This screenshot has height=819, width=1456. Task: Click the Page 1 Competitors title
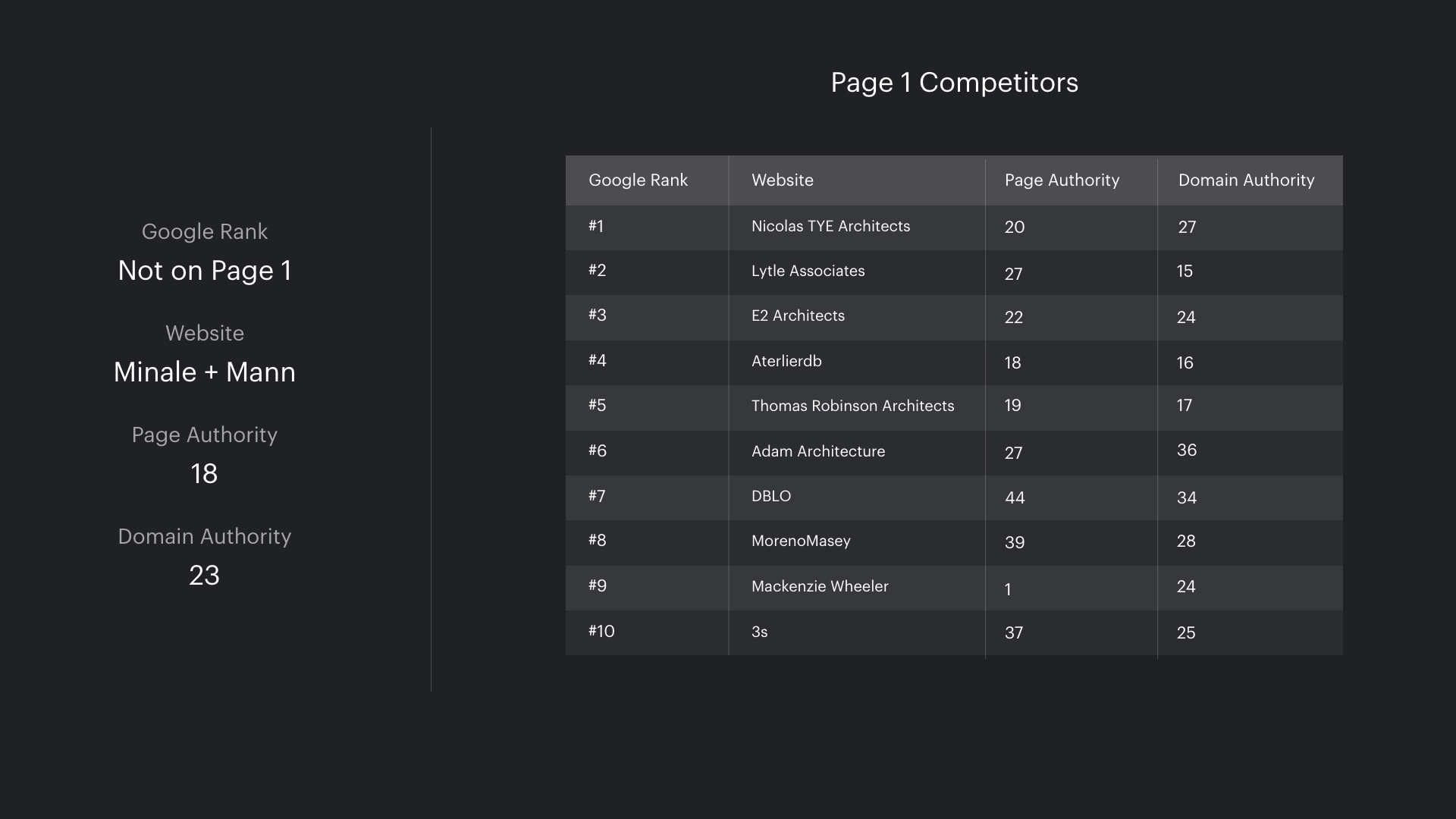click(954, 83)
